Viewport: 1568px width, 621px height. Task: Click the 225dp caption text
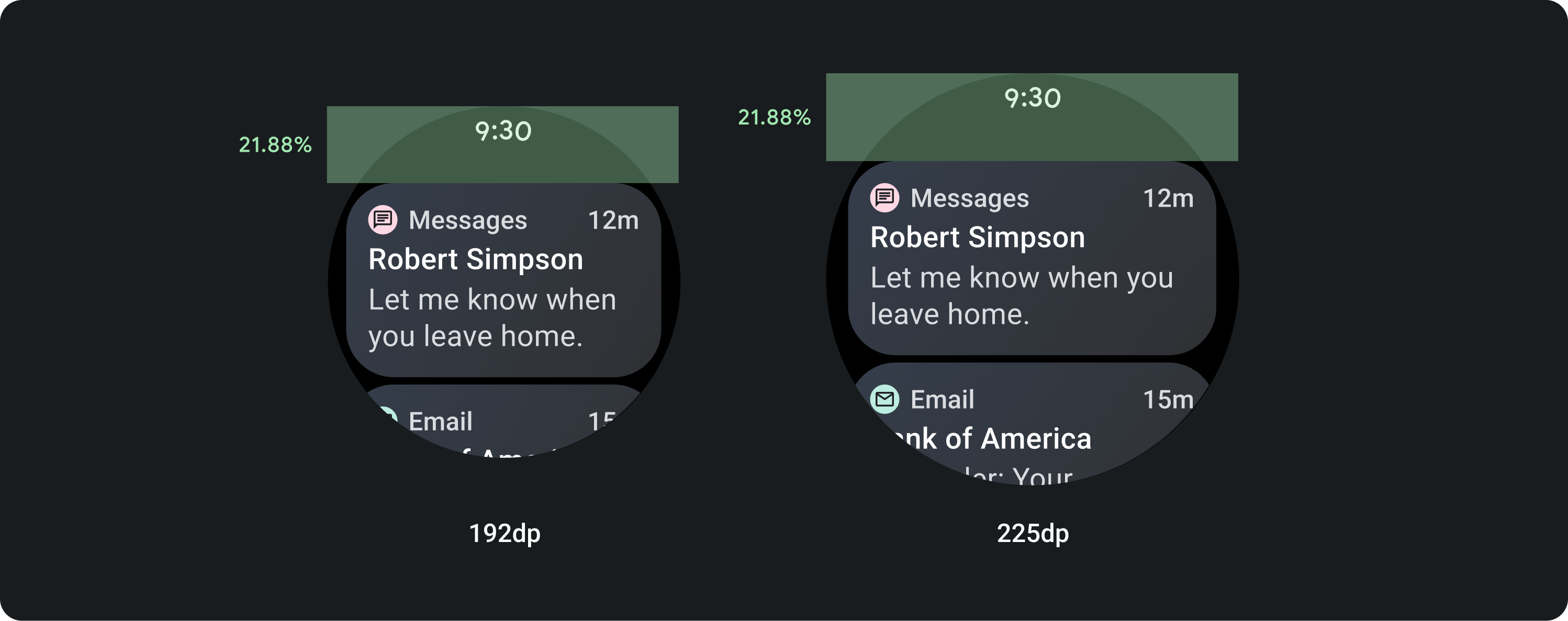[x=1033, y=534]
